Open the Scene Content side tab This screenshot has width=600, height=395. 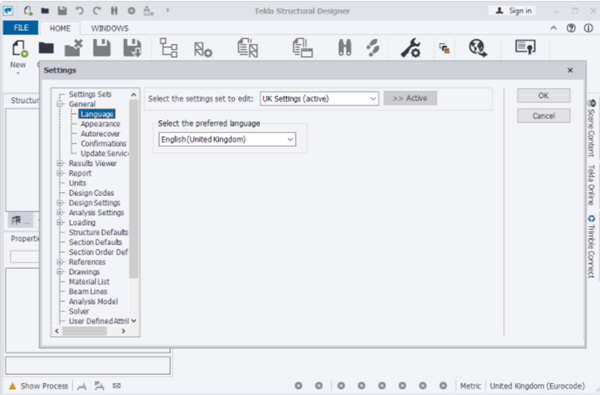click(591, 128)
